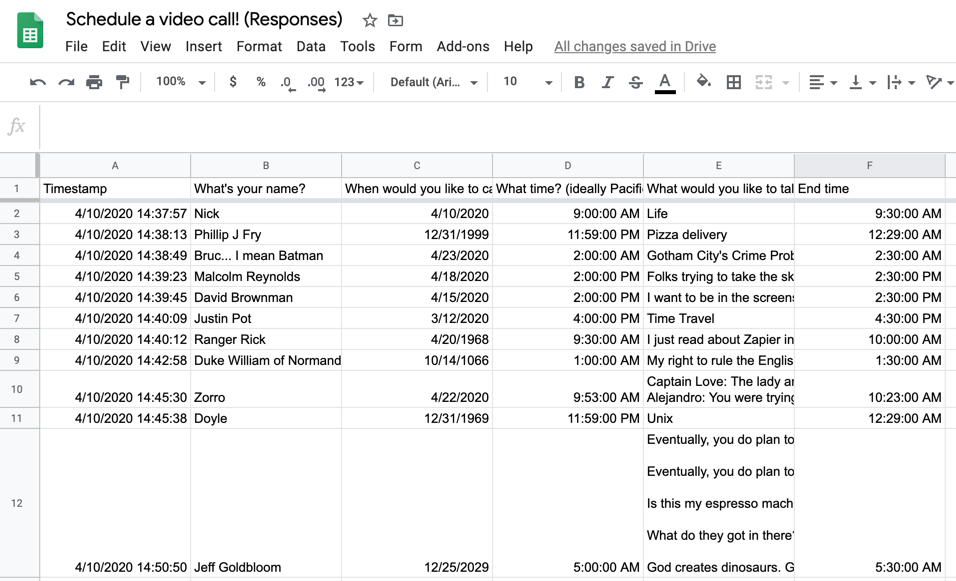
Task: Open the Default (Arial) font dropdown
Action: [x=433, y=82]
